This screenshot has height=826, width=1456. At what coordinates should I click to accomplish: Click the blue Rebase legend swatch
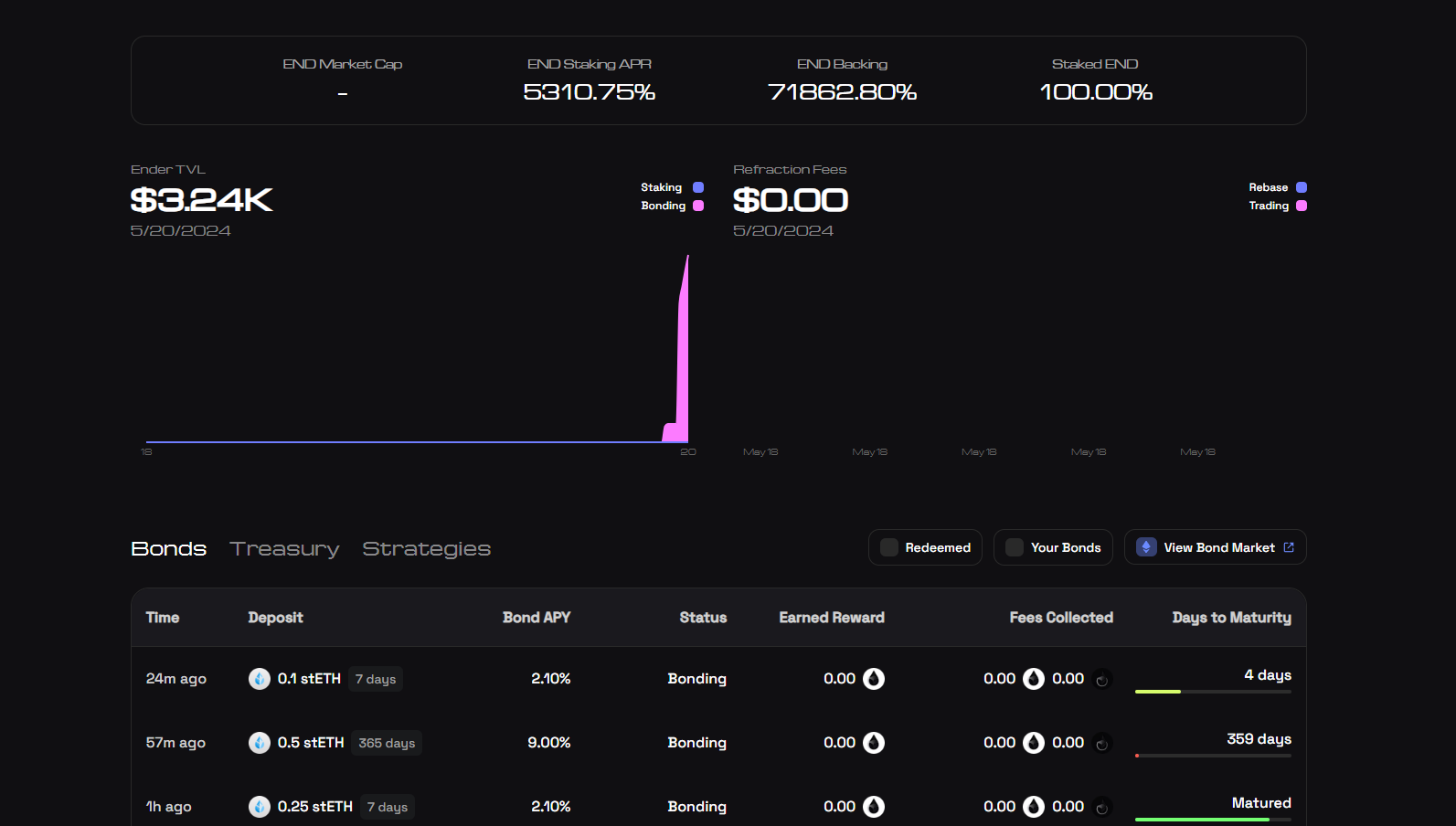[x=1302, y=187]
